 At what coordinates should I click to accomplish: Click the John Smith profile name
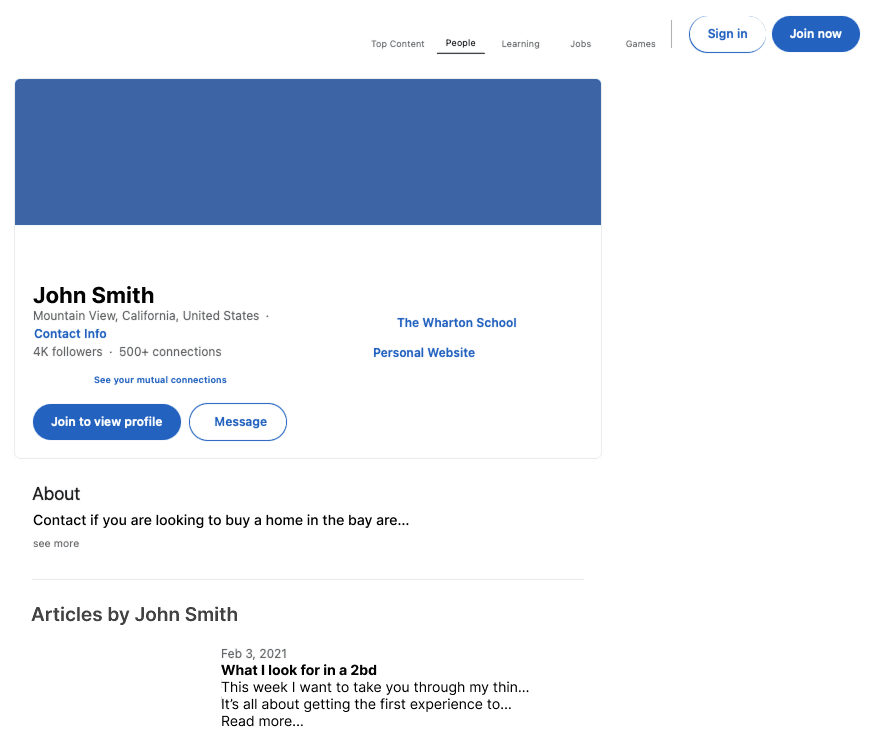tap(94, 295)
